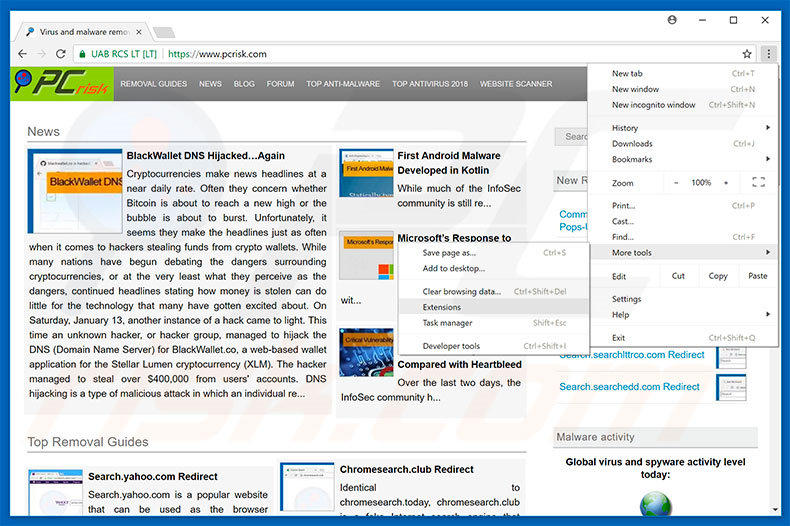Open the user profile icon in title bar
The image size is (790, 526).
672,20
